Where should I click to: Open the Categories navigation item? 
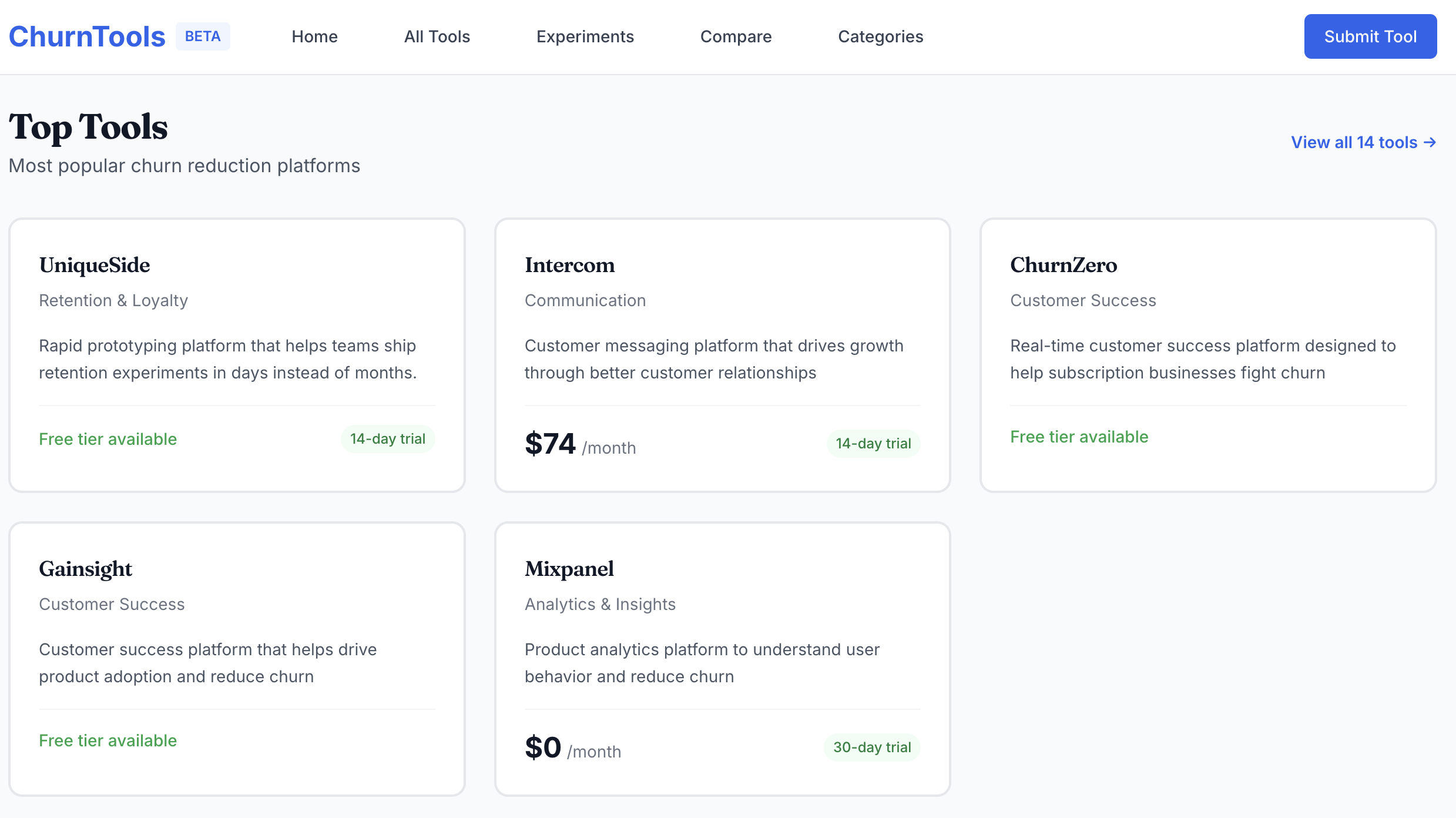tap(880, 36)
